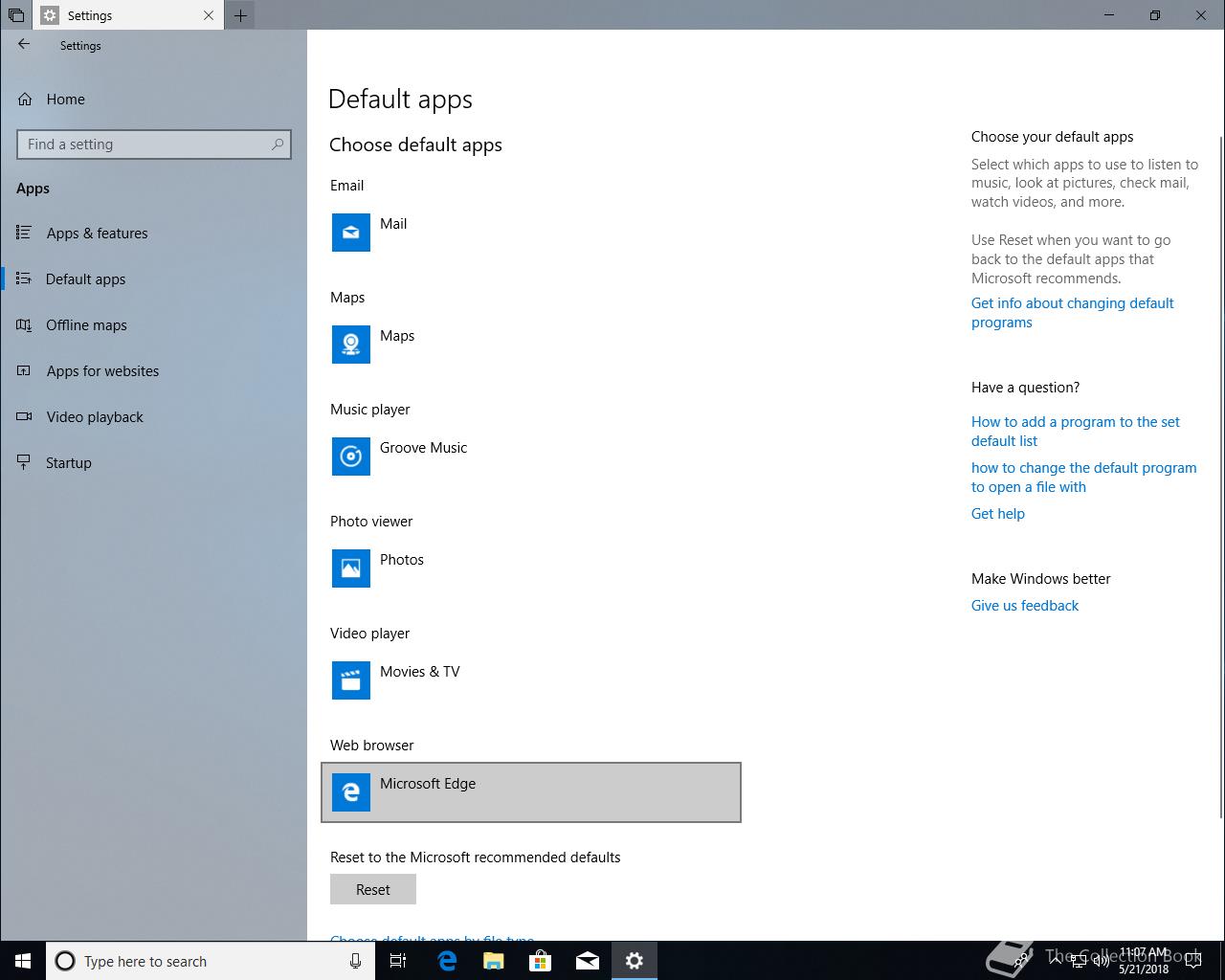
Task: Open the Home settings page
Action: pyautogui.click(x=65, y=100)
